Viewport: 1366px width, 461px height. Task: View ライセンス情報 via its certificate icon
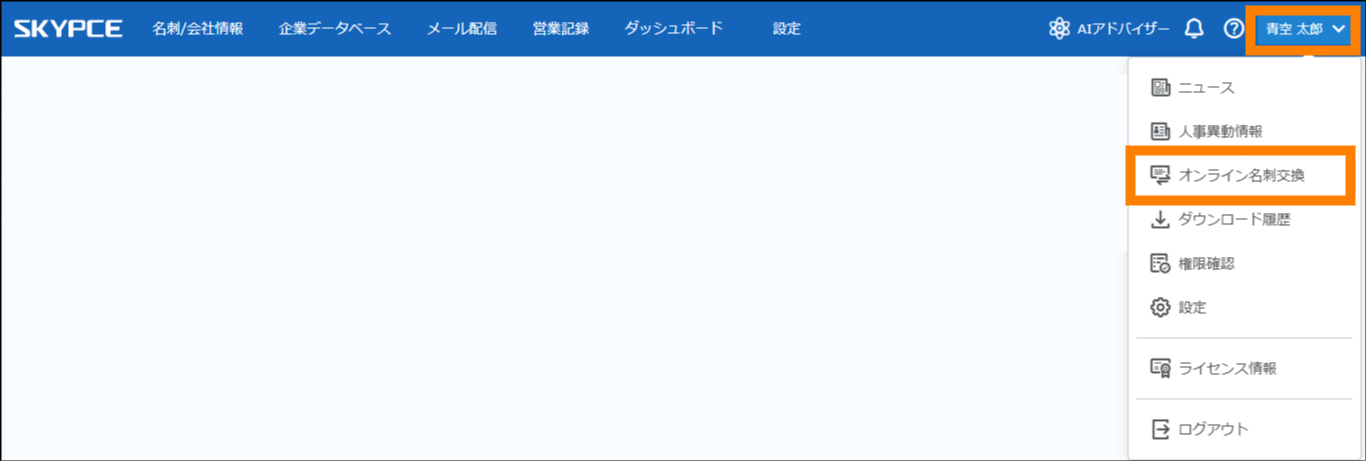(1160, 368)
